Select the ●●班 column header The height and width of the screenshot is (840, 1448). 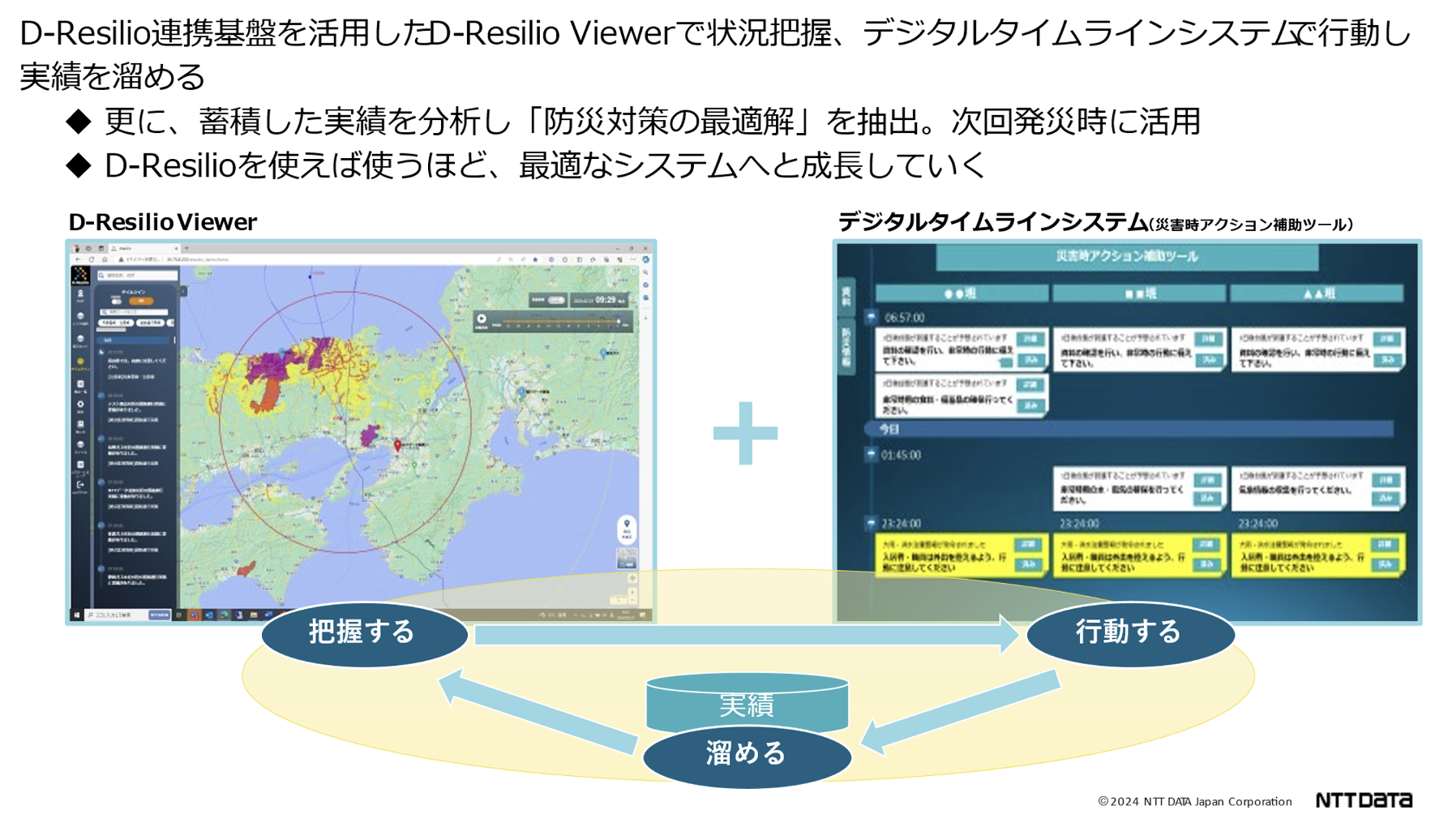pos(961,294)
